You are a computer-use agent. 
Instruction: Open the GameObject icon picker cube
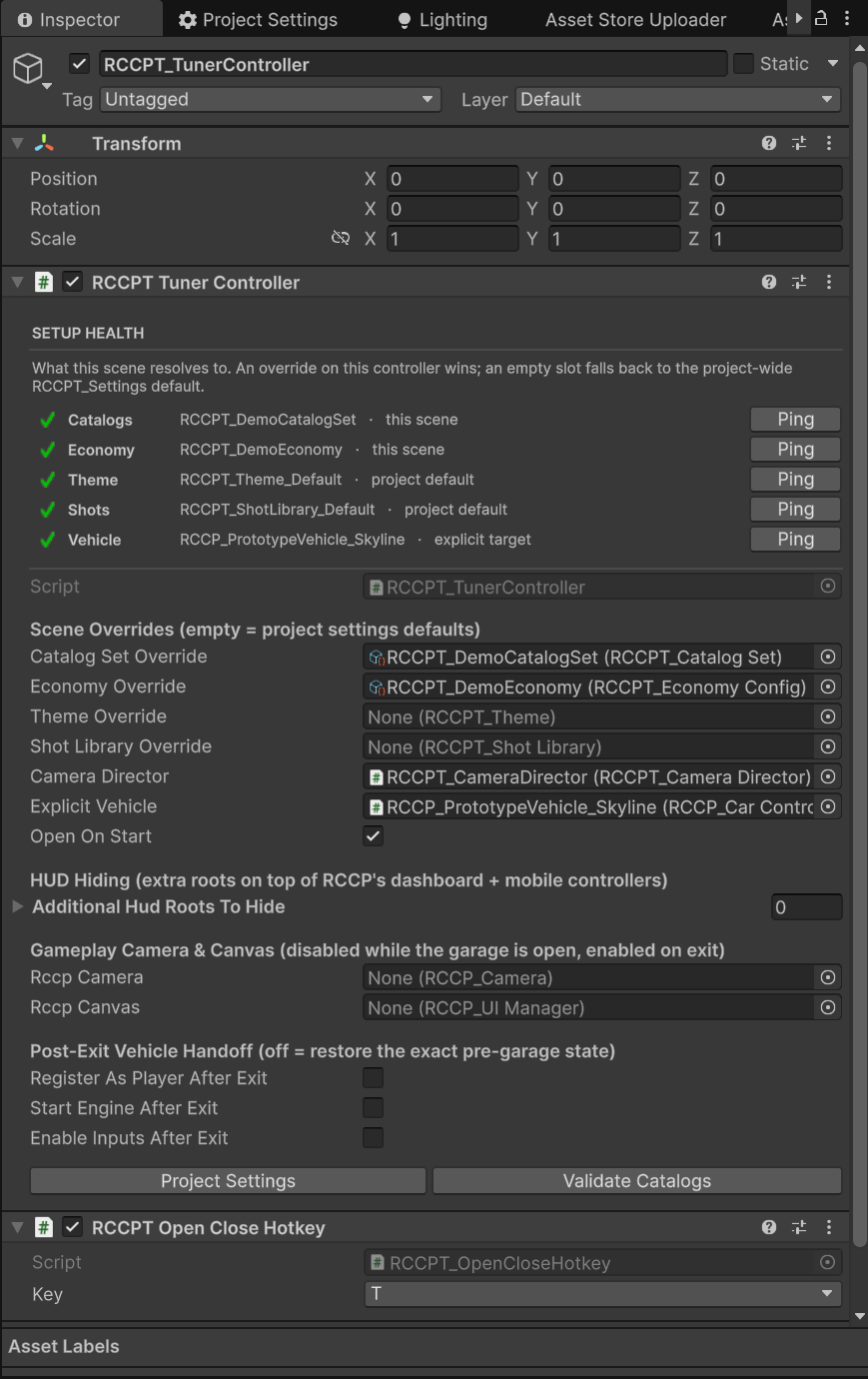click(29, 68)
